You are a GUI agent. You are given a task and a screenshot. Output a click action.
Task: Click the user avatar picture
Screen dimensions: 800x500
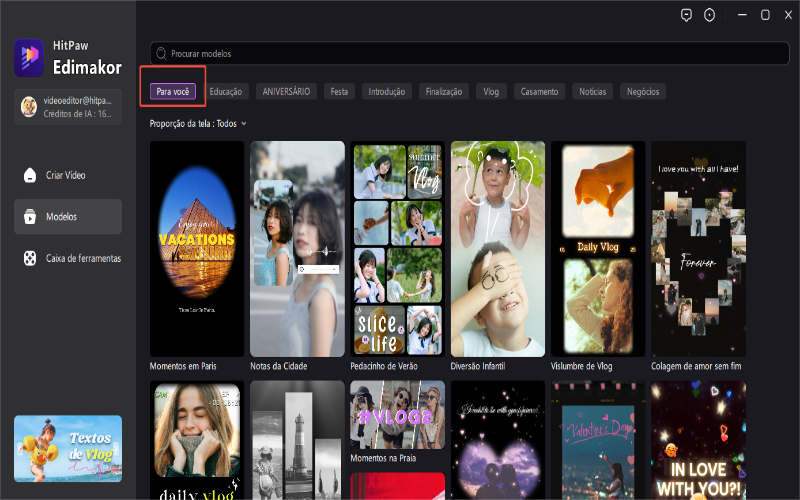(x=29, y=106)
